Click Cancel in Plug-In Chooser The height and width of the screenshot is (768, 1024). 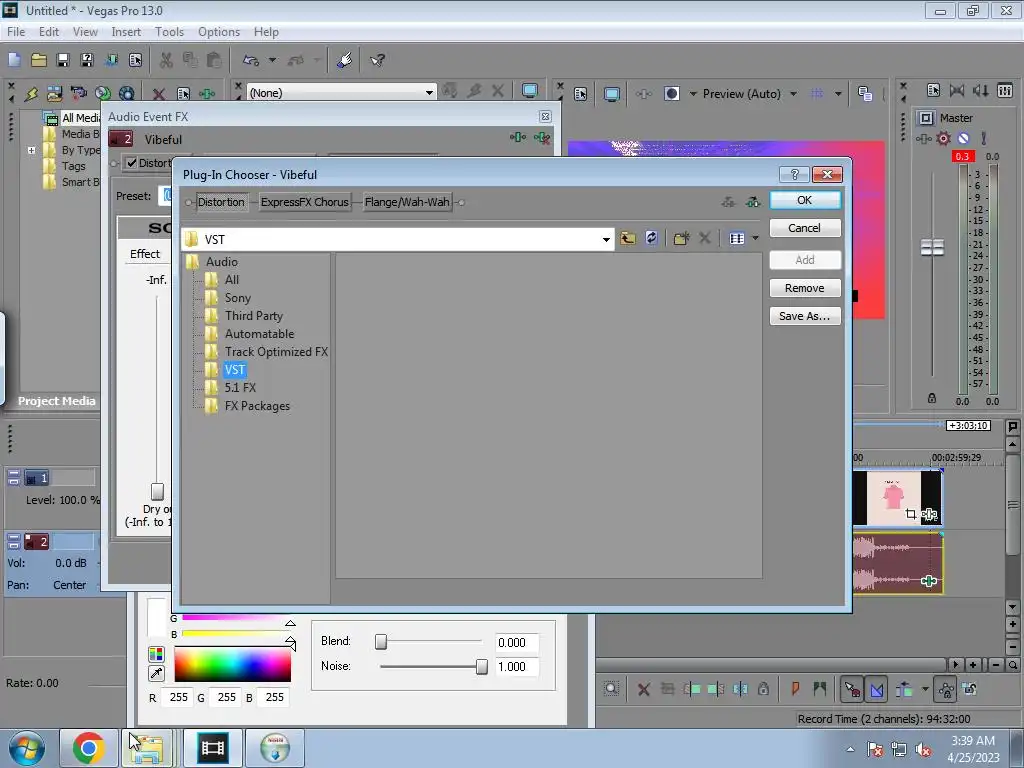805,227
